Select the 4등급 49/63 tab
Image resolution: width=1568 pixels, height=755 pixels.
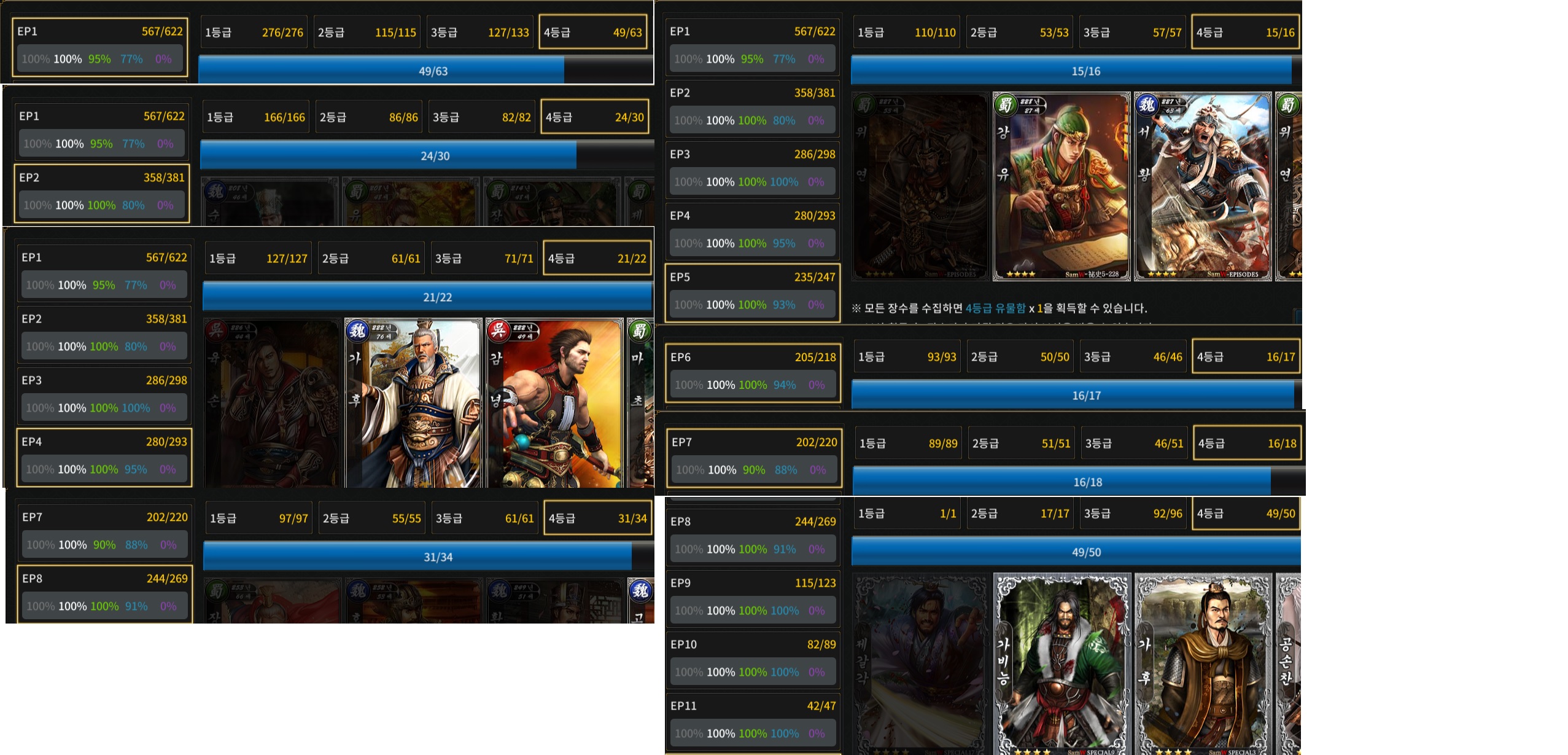point(592,32)
